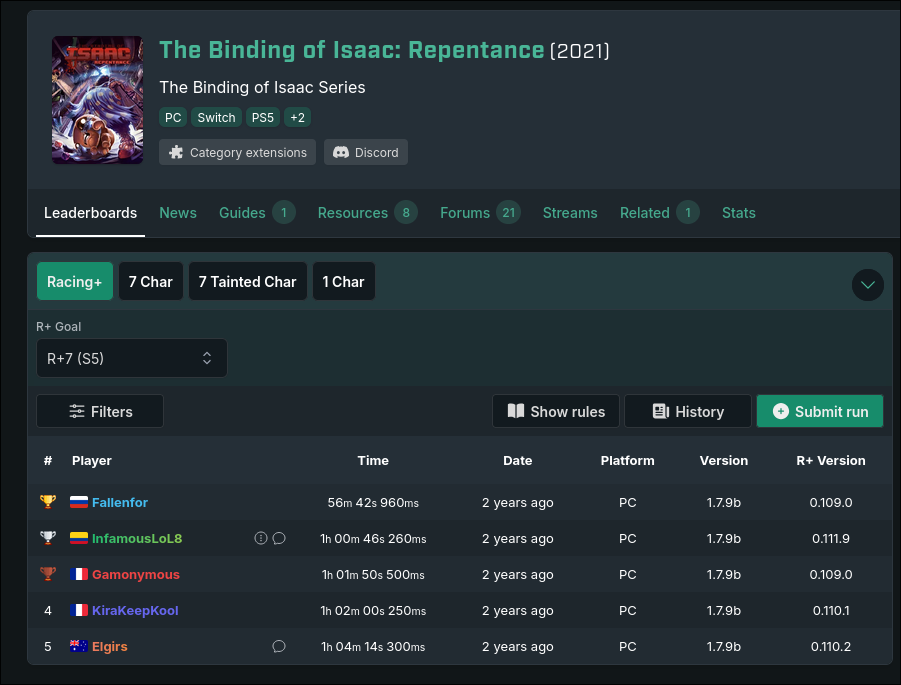Click The Binding of Isaac: Repentance title
This screenshot has width=901, height=685.
352,50
